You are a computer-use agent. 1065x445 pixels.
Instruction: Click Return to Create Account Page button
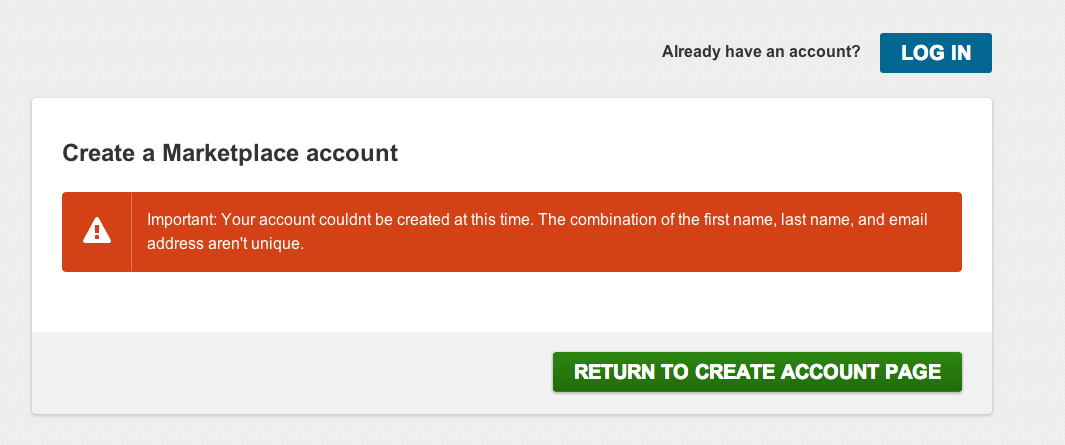coord(757,372)
